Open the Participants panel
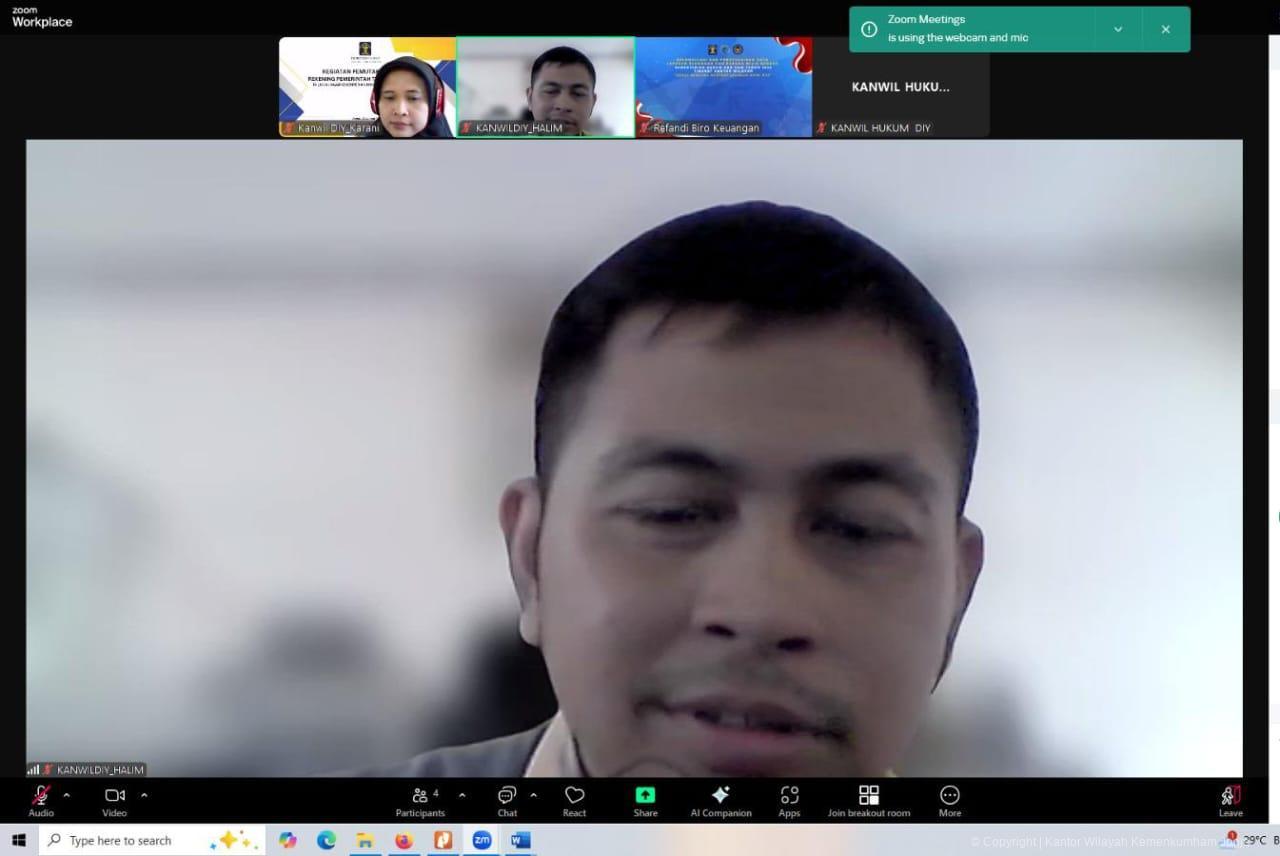Image resolution: width=1280 pixels, height=856 pixels. pyautogui.click(x=421, y=799)
